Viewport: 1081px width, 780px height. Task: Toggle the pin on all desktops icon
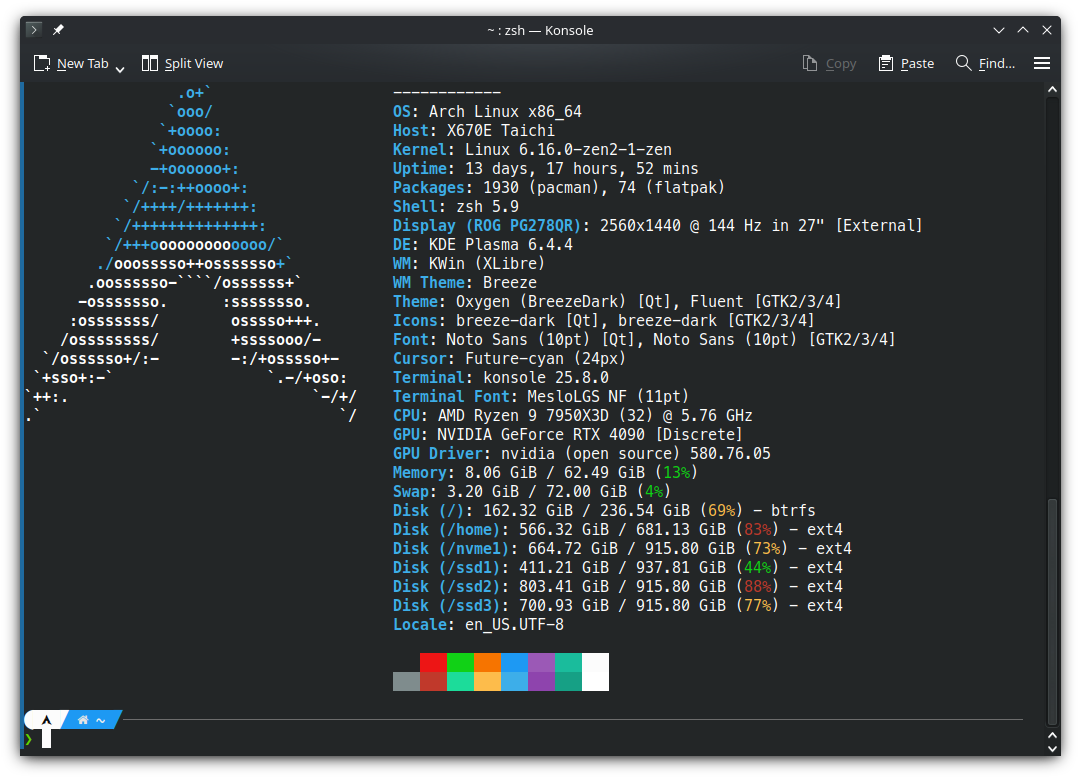58,29
